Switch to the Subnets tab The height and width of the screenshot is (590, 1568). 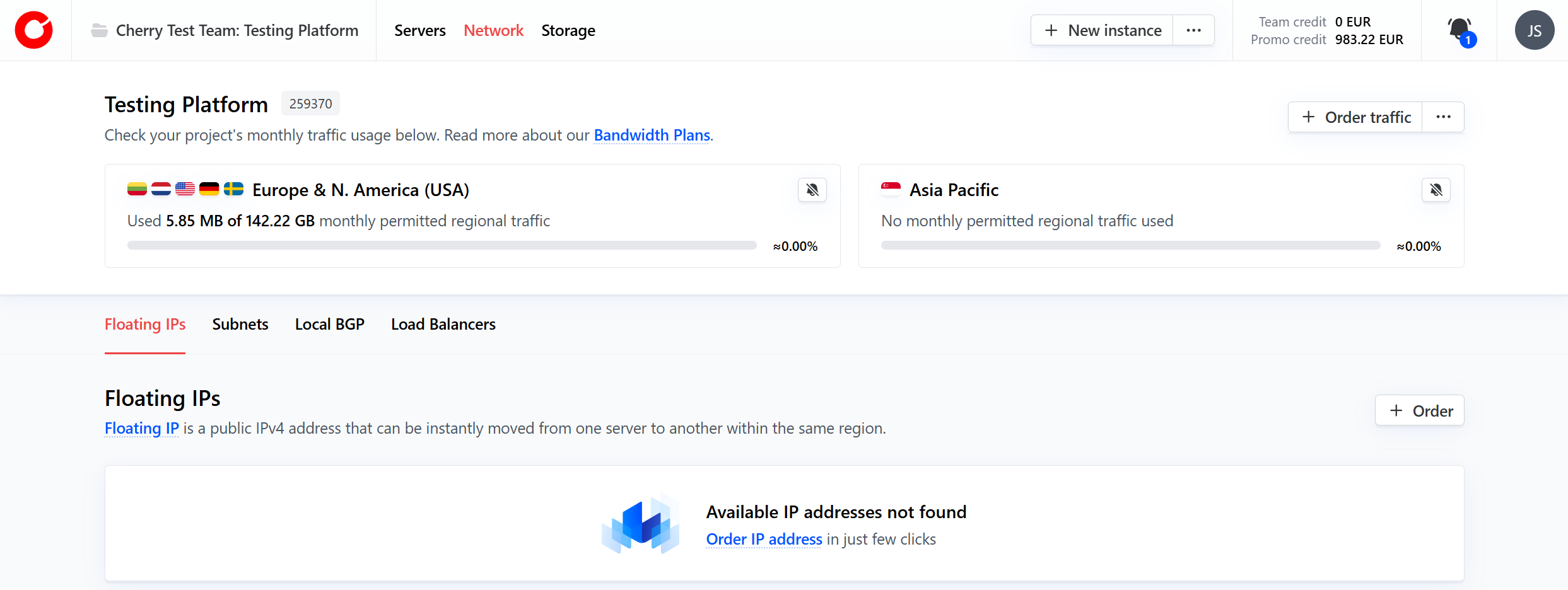[x=240, y=324]
